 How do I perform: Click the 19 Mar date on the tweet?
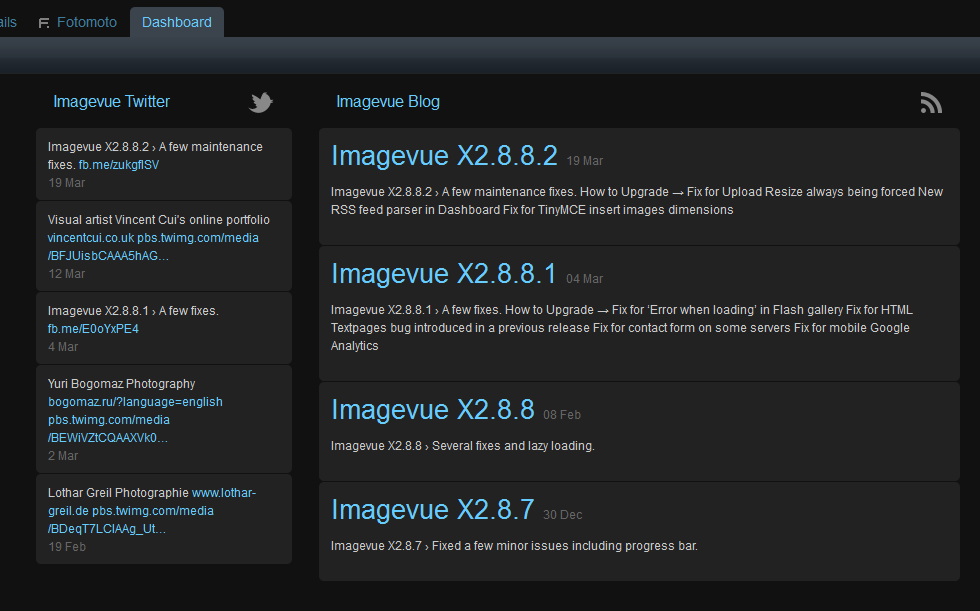pyautogui.click(x=66, y=183)
